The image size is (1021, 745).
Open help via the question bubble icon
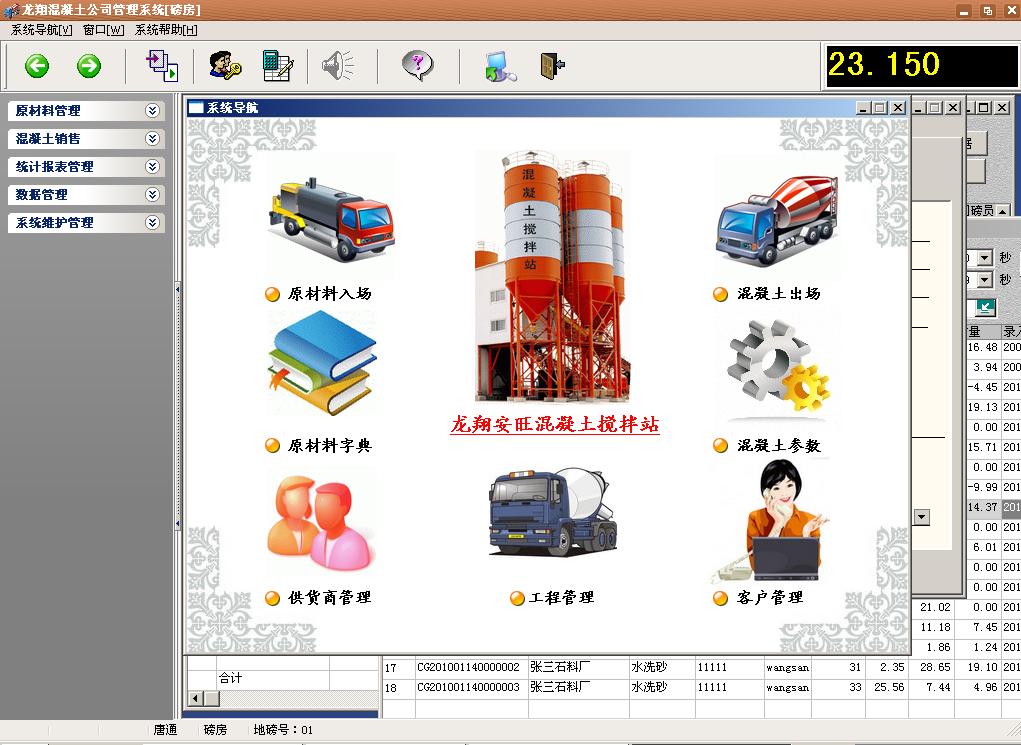click(417, 66)
